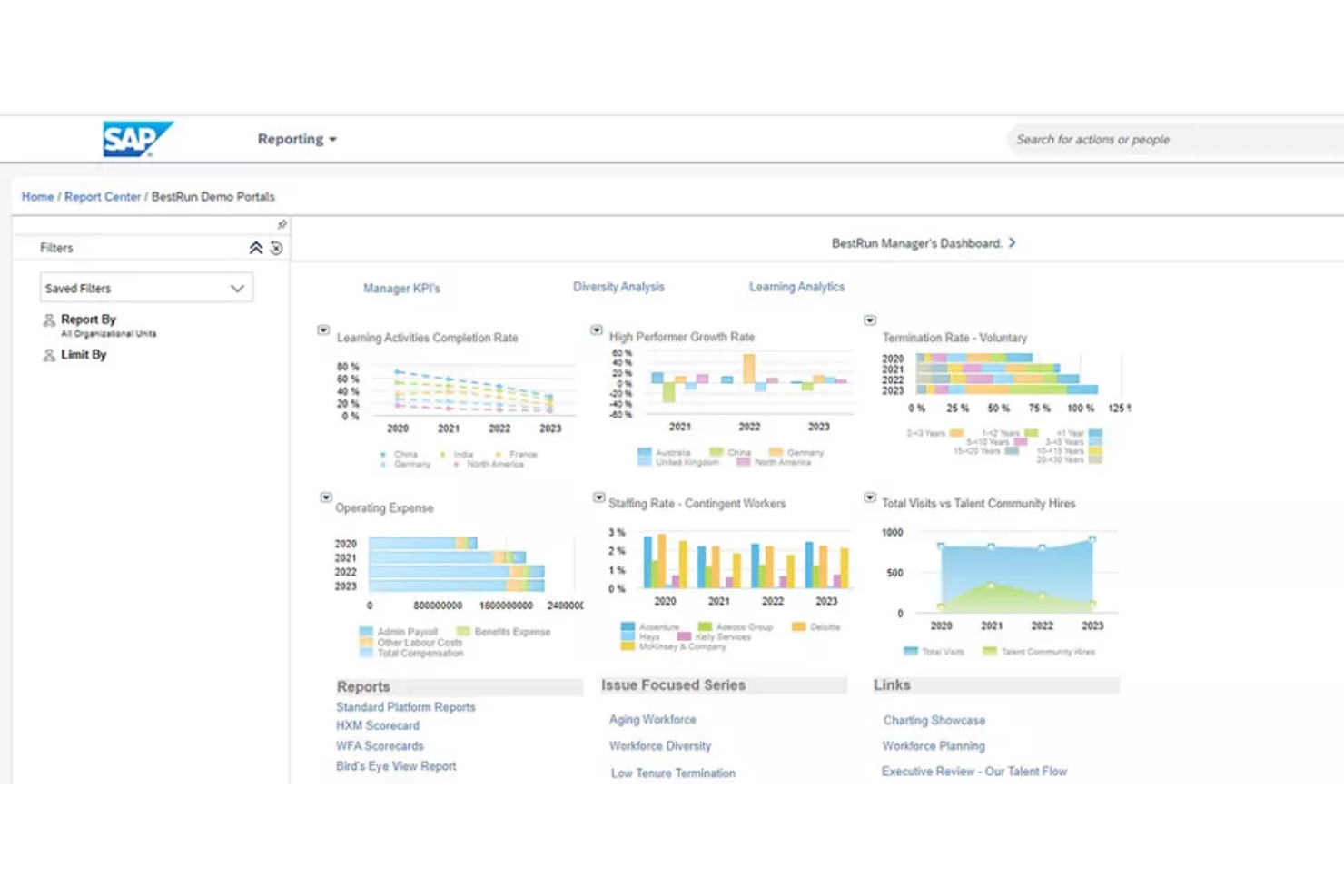The image size is (1344, 896).
Task: Click the SAP logo
Action: [x=138, y=139]
